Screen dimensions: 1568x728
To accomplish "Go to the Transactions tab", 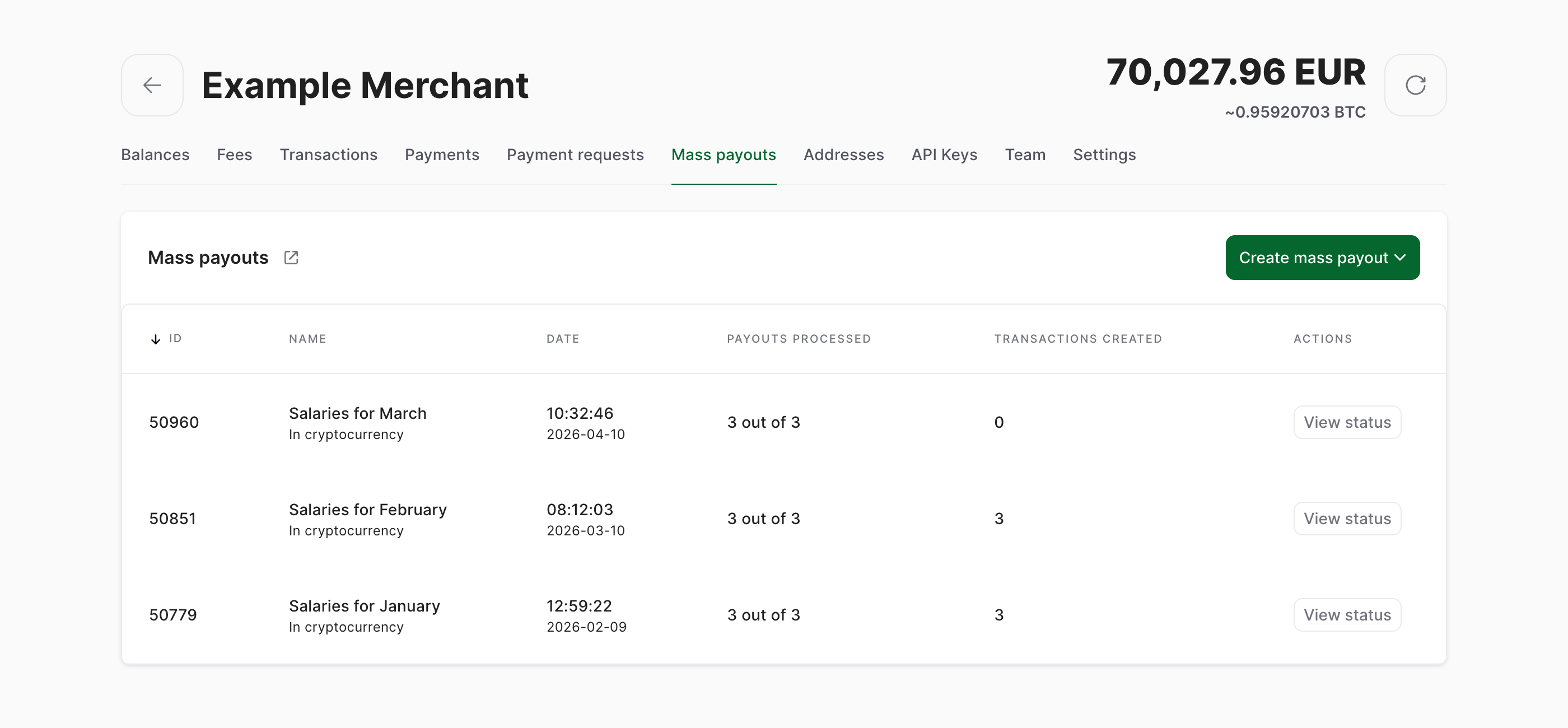I will [x=329, y=155].
